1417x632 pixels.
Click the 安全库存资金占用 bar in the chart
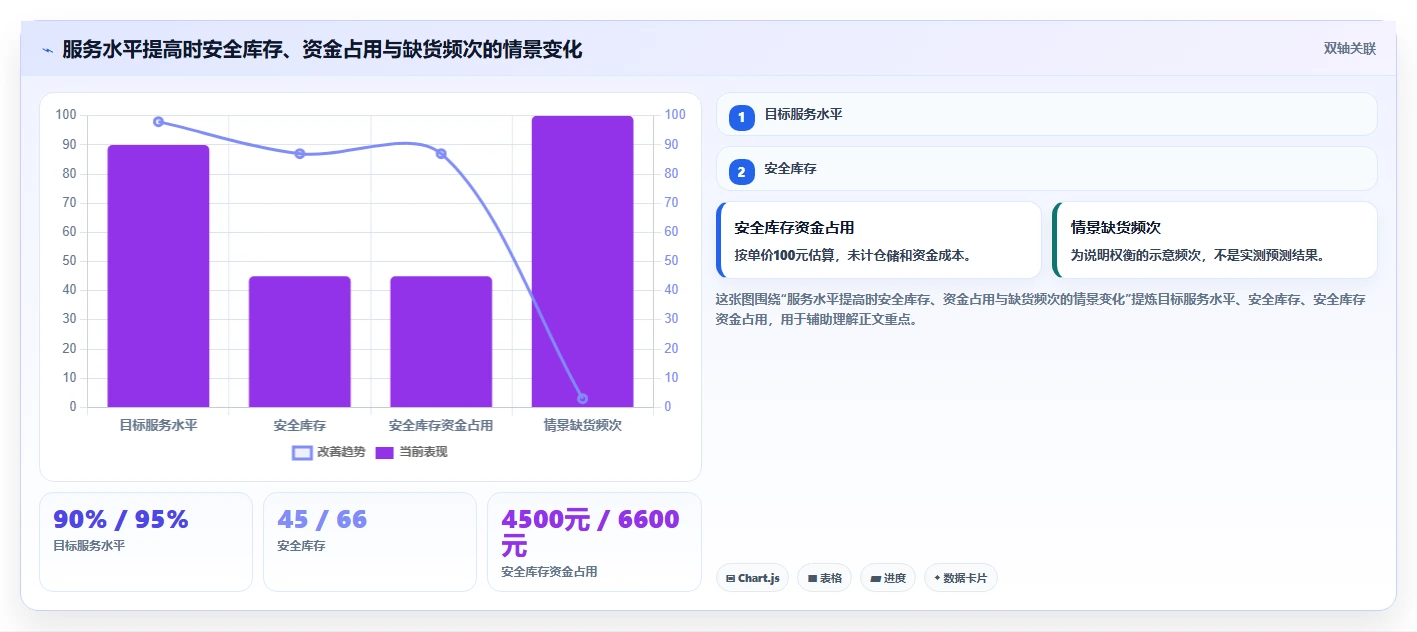(x=441, y=342)
